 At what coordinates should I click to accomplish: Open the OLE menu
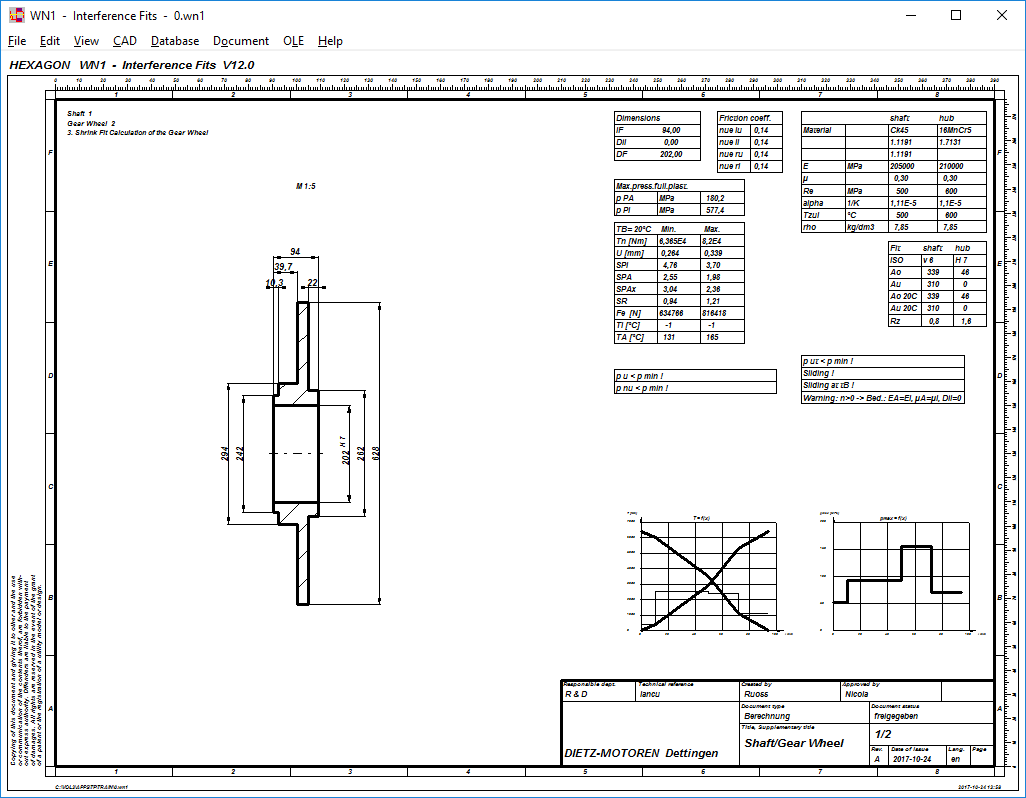coord(293,41)
